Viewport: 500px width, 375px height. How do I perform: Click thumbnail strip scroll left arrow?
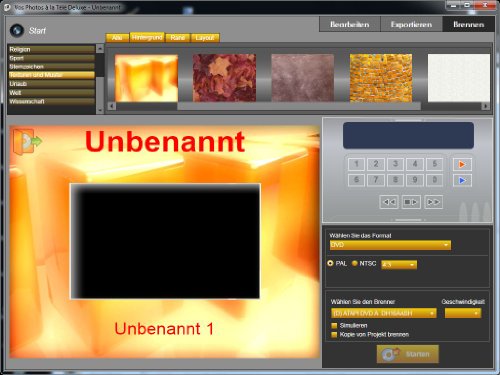point(112,106)
